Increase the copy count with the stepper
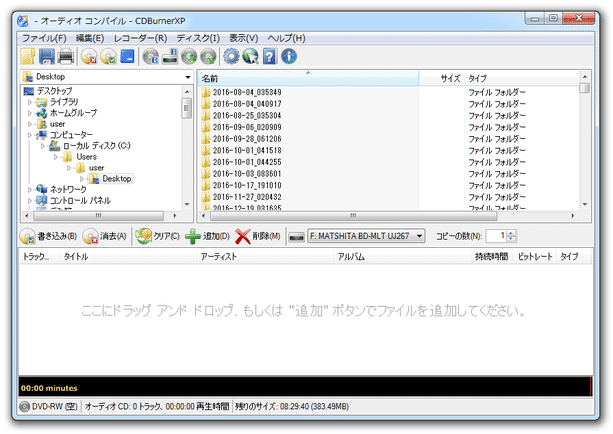613x434 pixels. pos(511,233)
